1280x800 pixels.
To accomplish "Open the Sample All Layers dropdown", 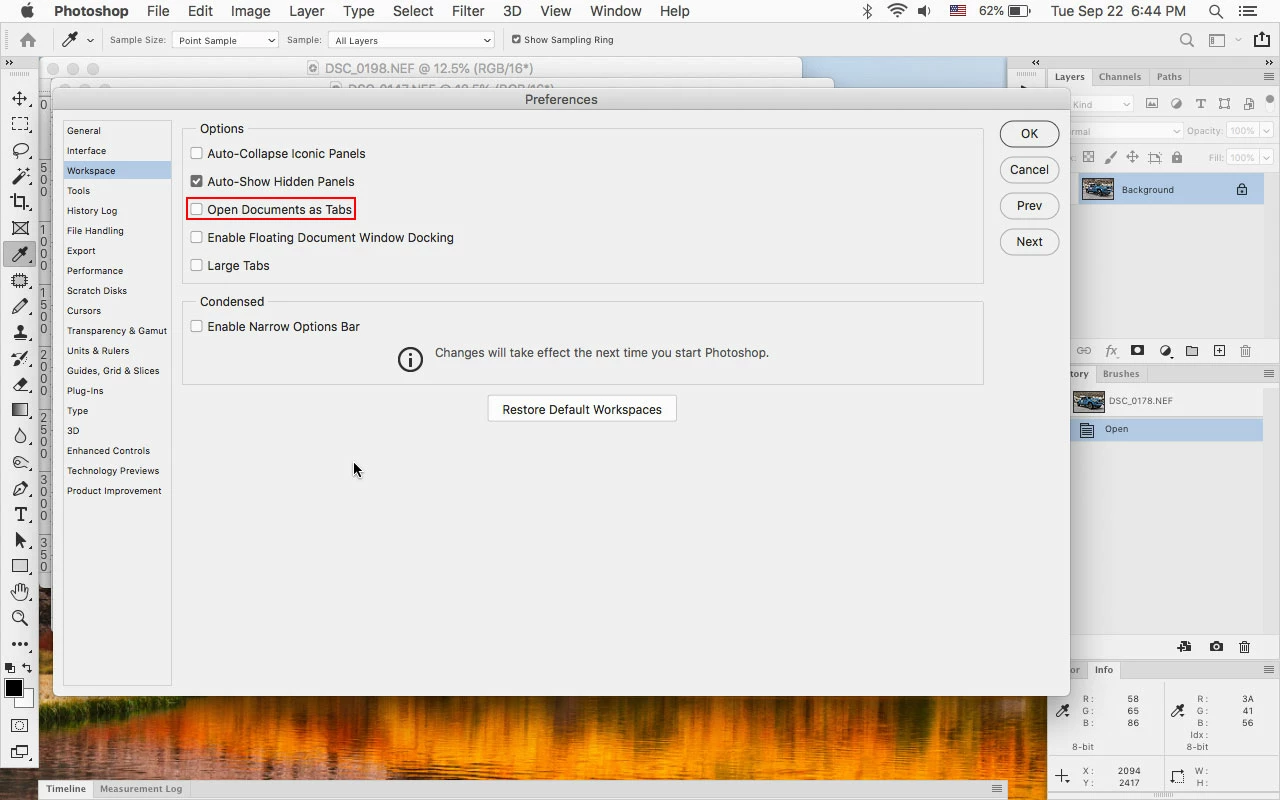I will click(411, 40).
